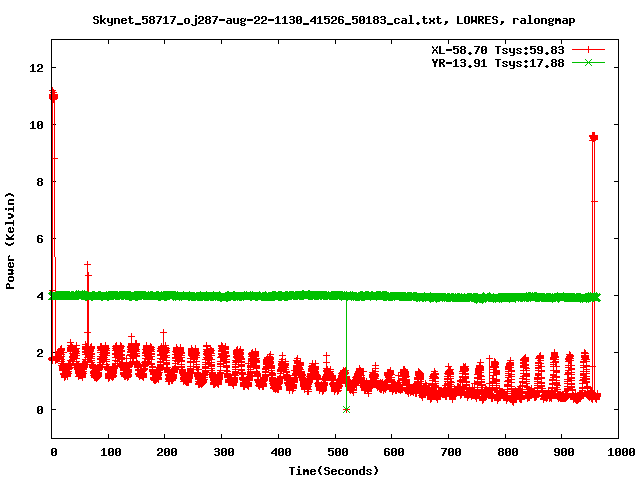Click the y-axis tick label 8
This screenshot has height=480, width=640.
[x=40, y=182]
